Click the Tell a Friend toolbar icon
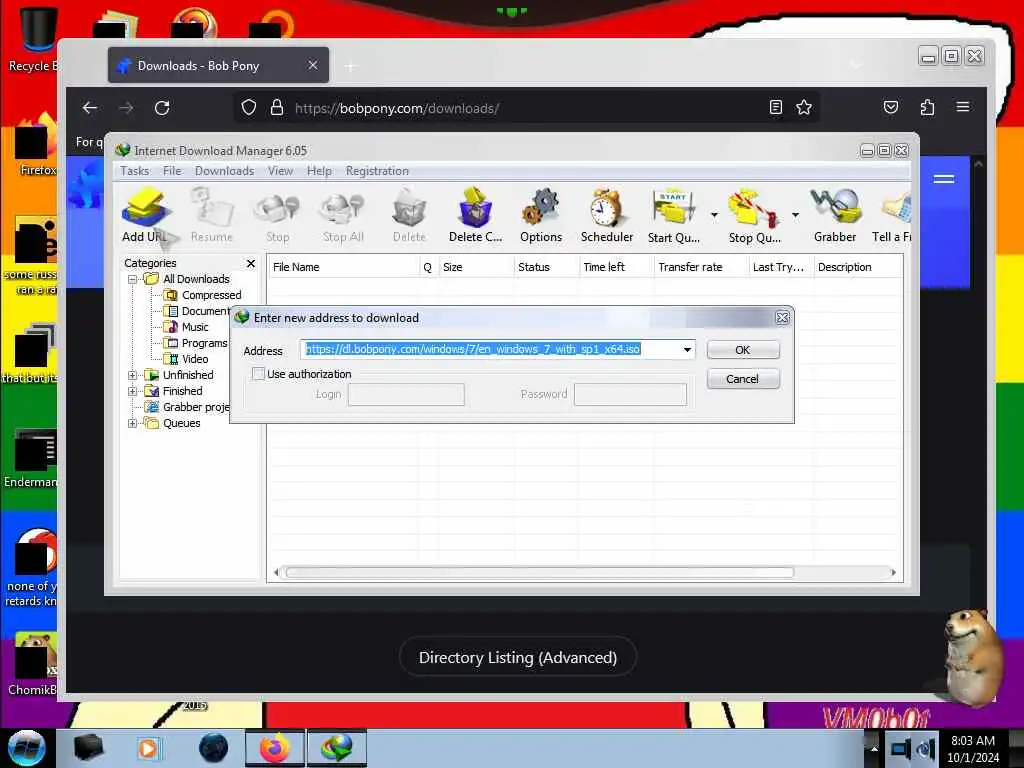Screen dimensions: 1024x768 [x=892, y=216]
